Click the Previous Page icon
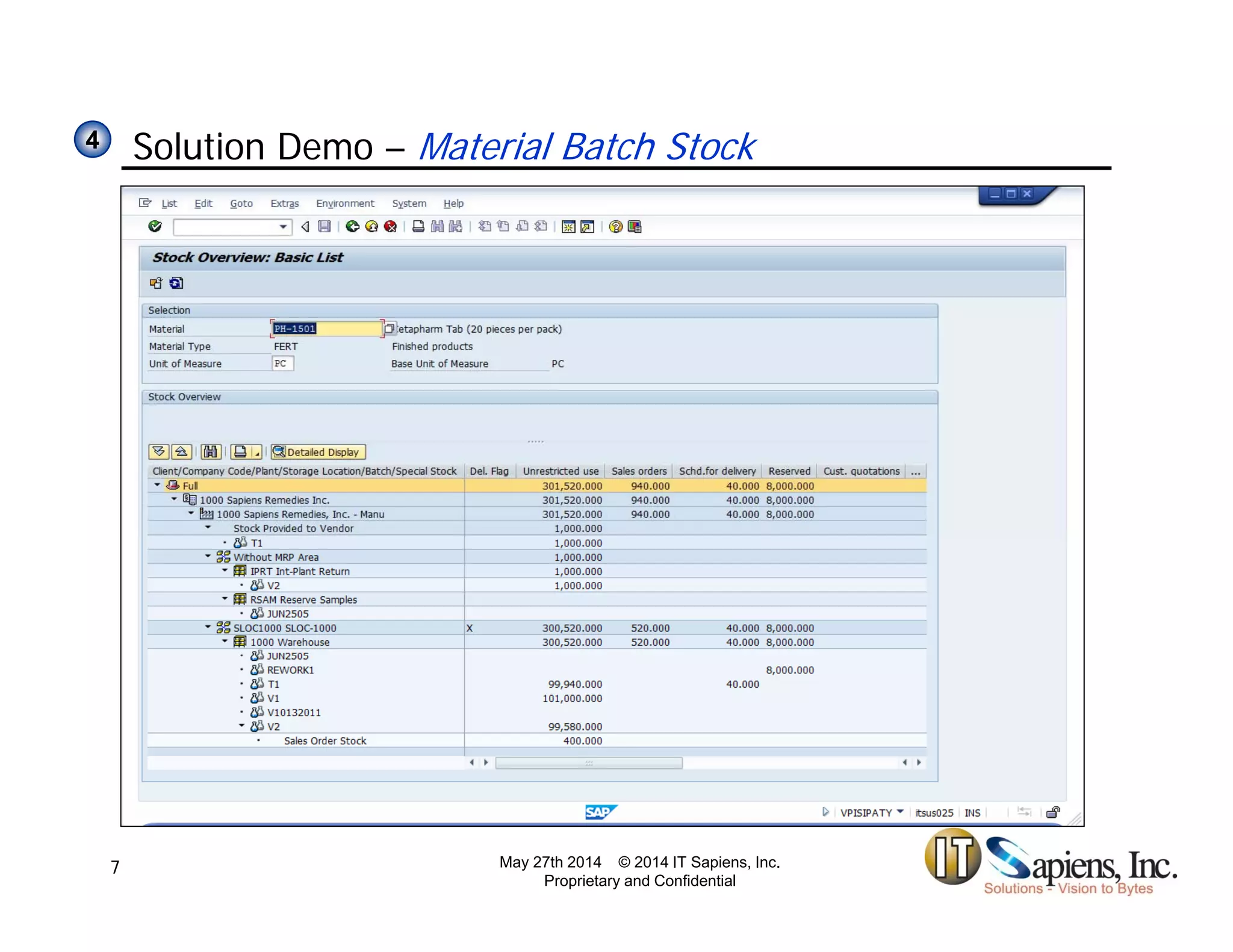Screen dimensions: 1233x952 click(503, 226)
